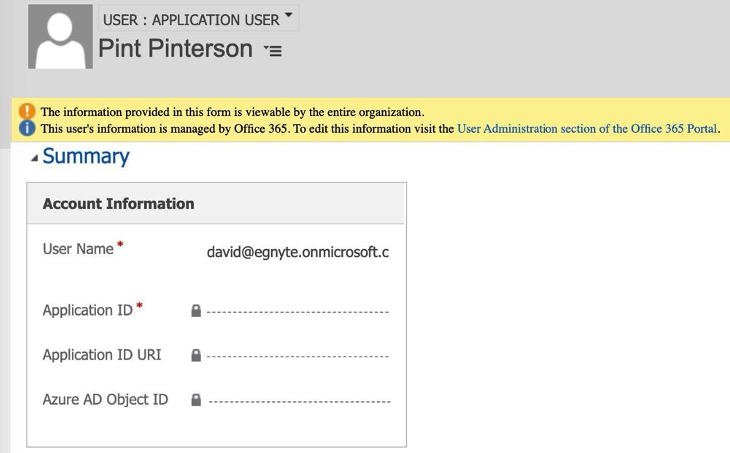
Task: Click the Account Information header
Action: pyautogui.click(x=216, y=203)
